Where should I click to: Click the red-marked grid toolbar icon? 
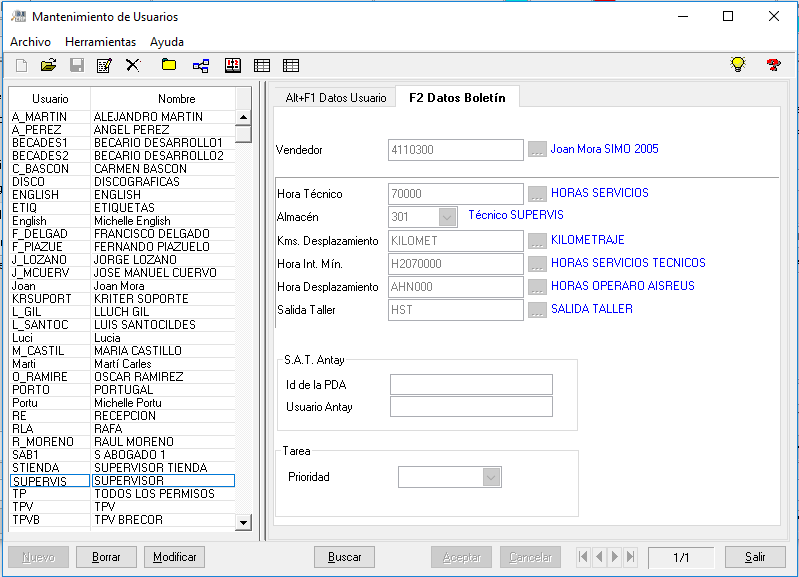click(x=233, y=65)
